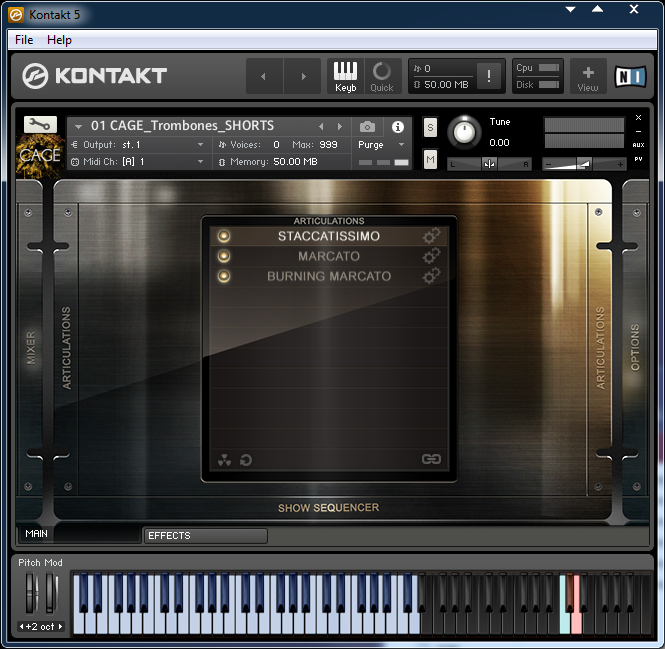Screen dimensions: 665x649
Task: Open Staccatissimo articulation gear settings
Action: (431, 236)
